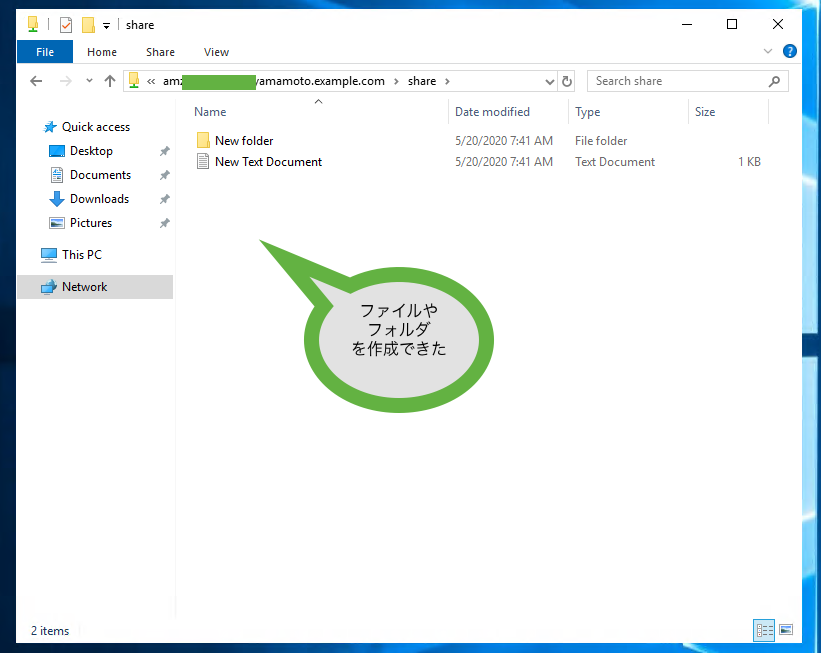Open Downloads in Quick access
The image size is (821, 653).
99,199
